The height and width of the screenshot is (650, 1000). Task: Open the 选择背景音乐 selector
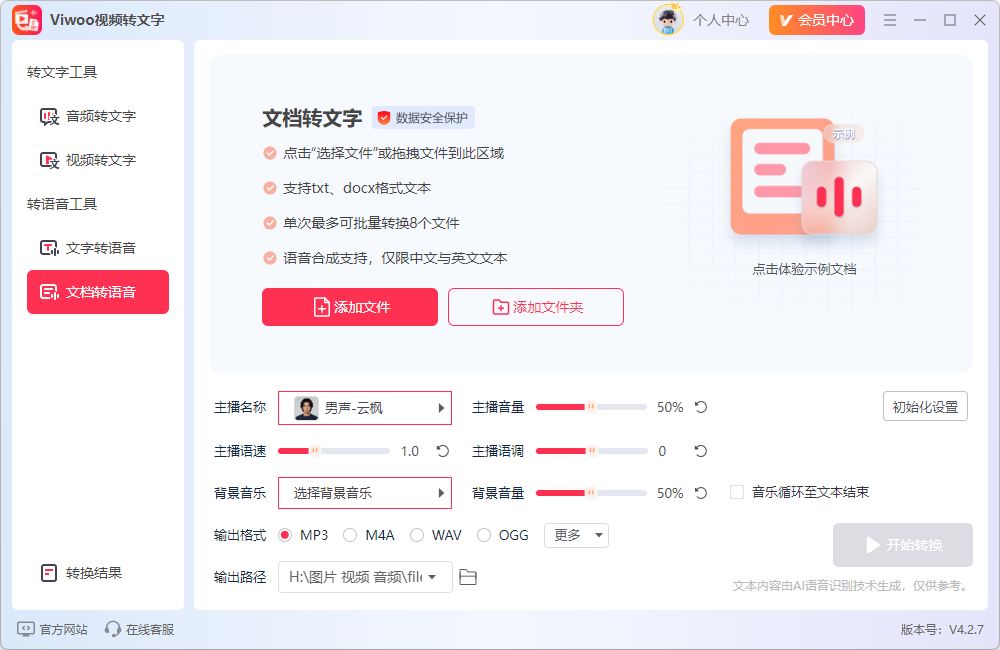(365, 493)
